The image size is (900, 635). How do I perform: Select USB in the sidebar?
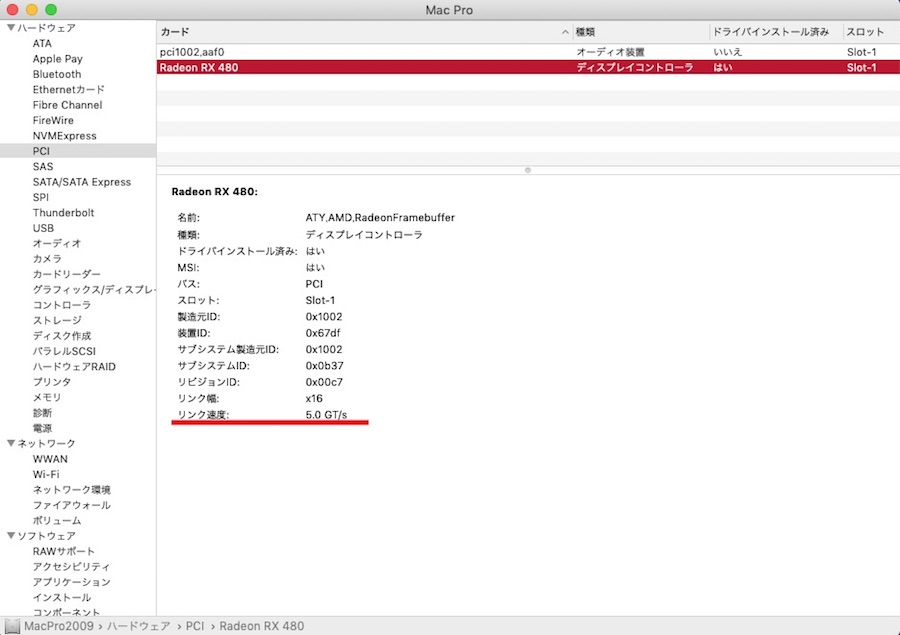click(43, 228)
